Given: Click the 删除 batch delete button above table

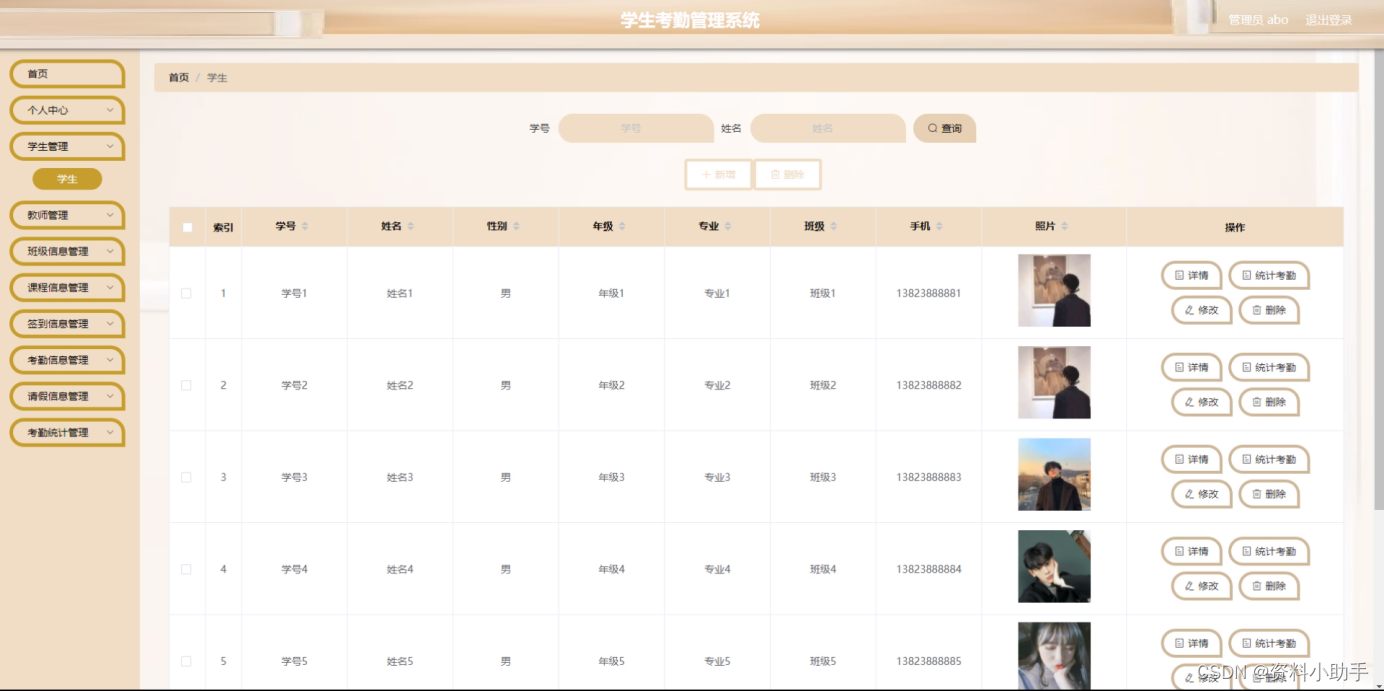Looking at the screenshot, I should coord(787,174).
